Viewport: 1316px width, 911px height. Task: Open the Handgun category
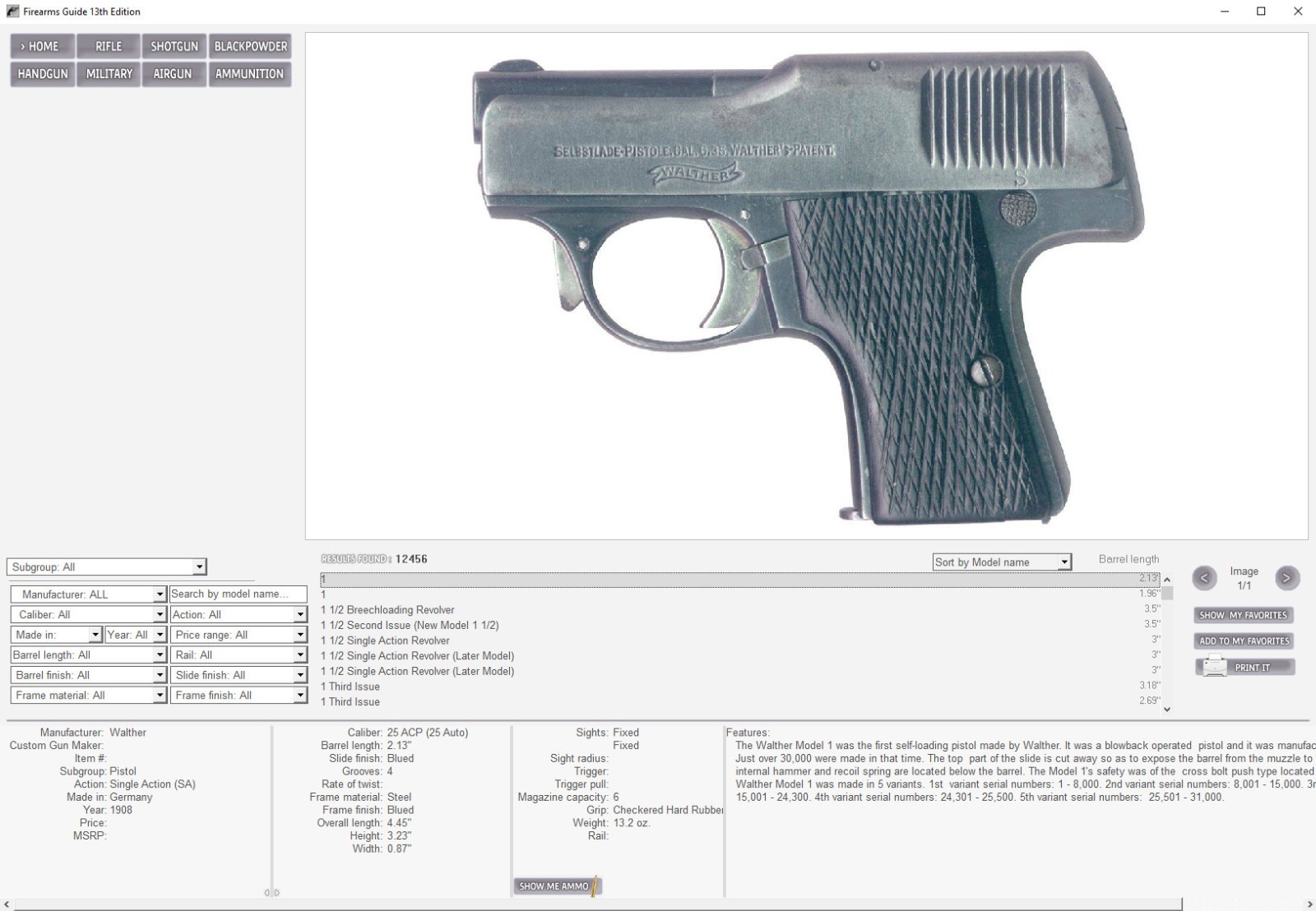[x=42, y=74]
